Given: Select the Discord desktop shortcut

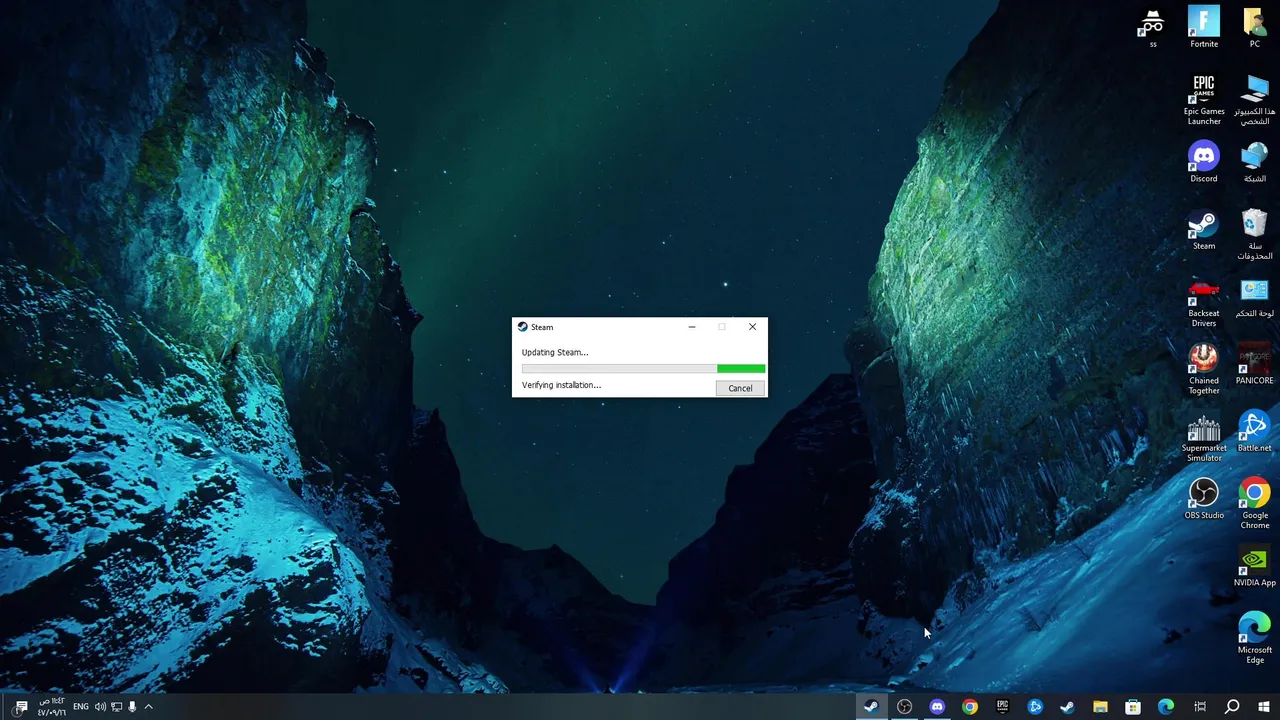Looking at the screenshot, I should pyautogui.click(x=1204, y=163).
